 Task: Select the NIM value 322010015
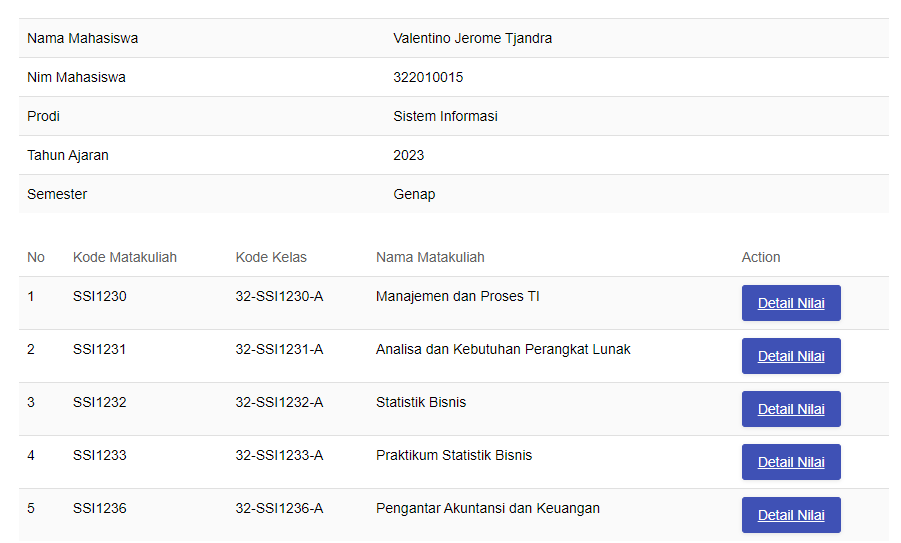click(428, 77)
